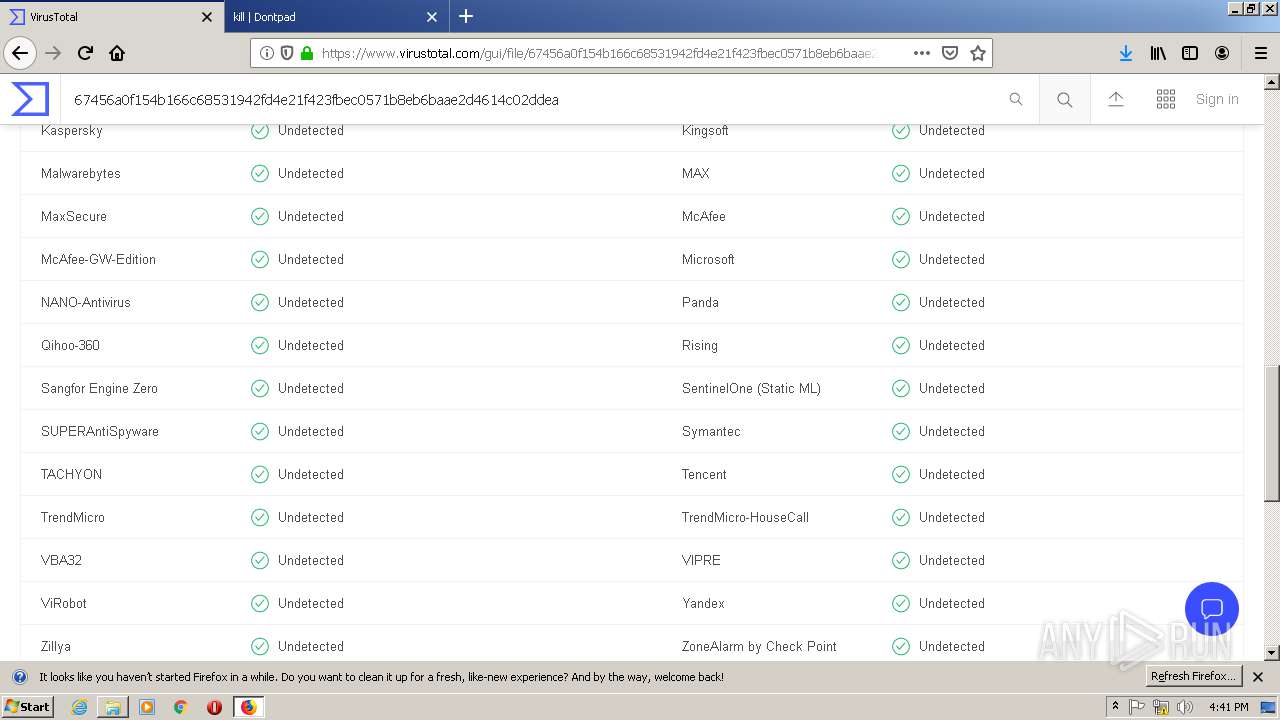Click the TrendMicro-HouseCall engine name
1280x720 pixels.
point(745,518)
